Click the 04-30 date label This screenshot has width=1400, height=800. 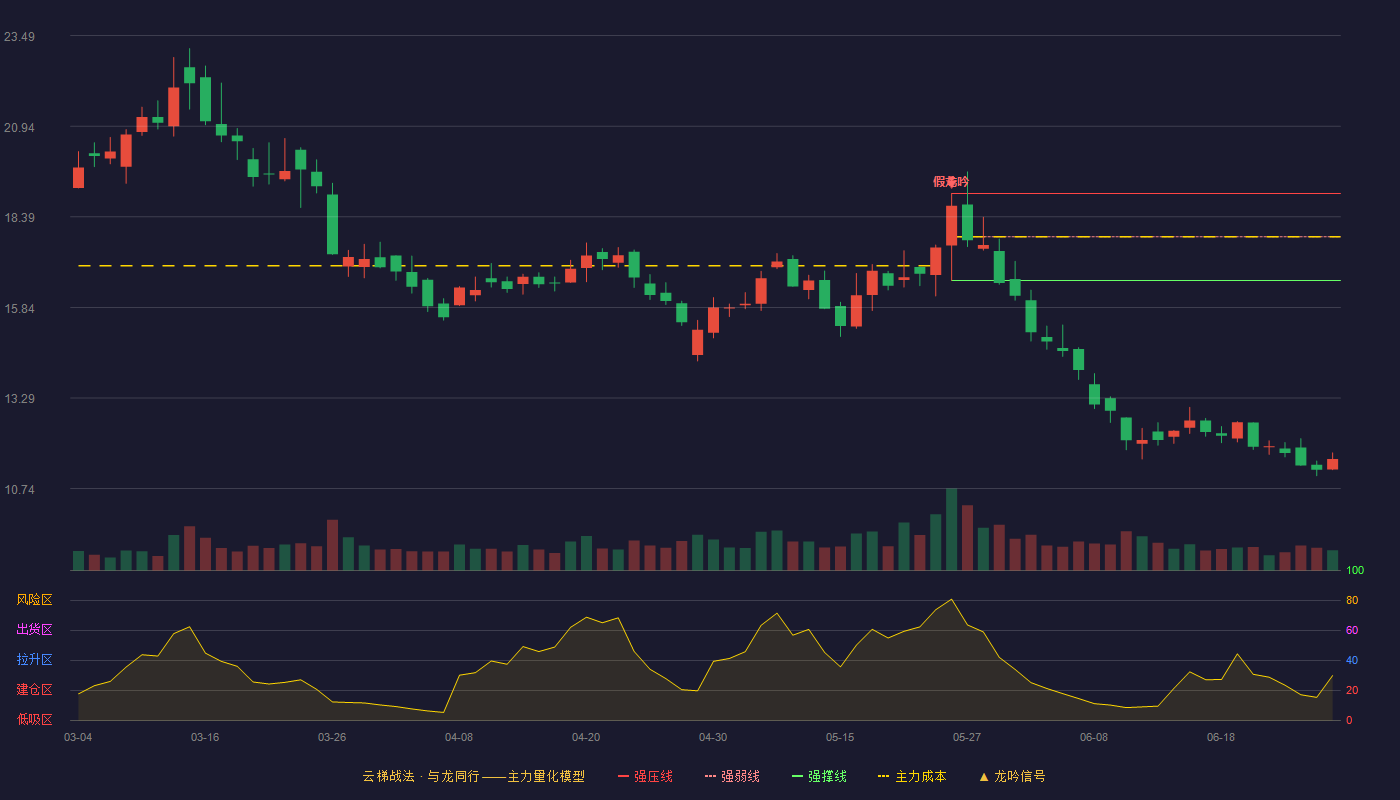(x=713, y=737)
